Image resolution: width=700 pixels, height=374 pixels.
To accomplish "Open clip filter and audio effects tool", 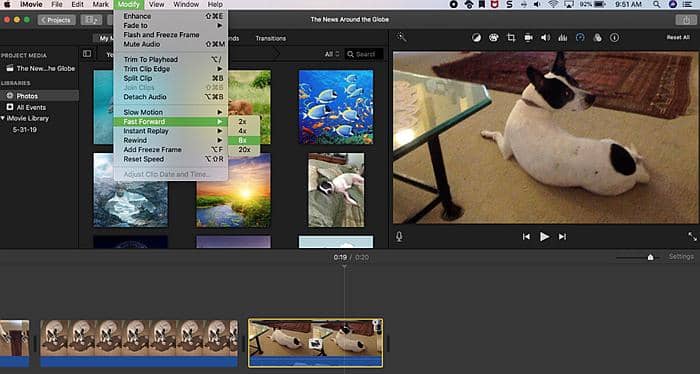I will tap(597, 38).
